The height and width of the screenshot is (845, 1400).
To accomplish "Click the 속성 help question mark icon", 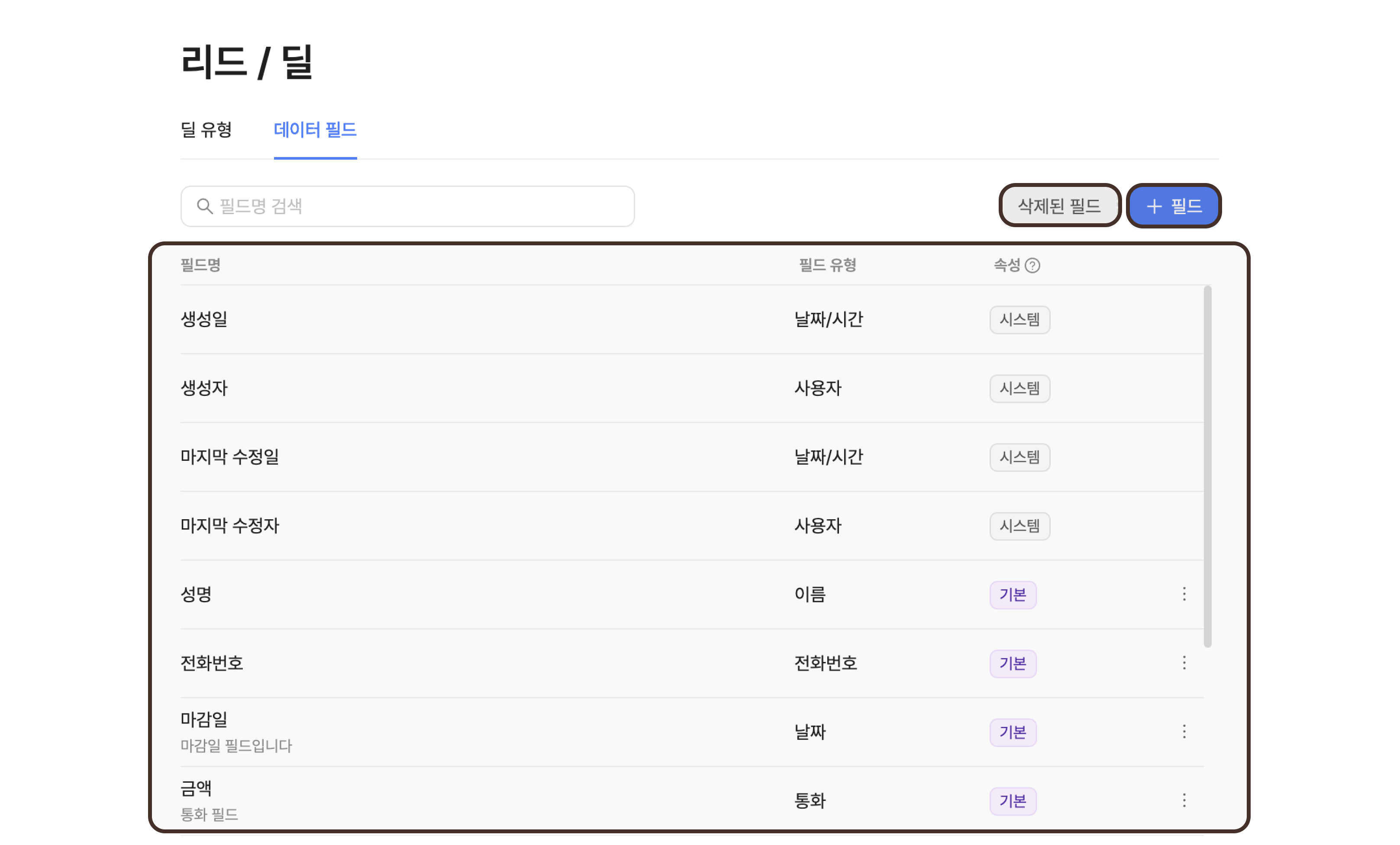I will point(1032,265).
